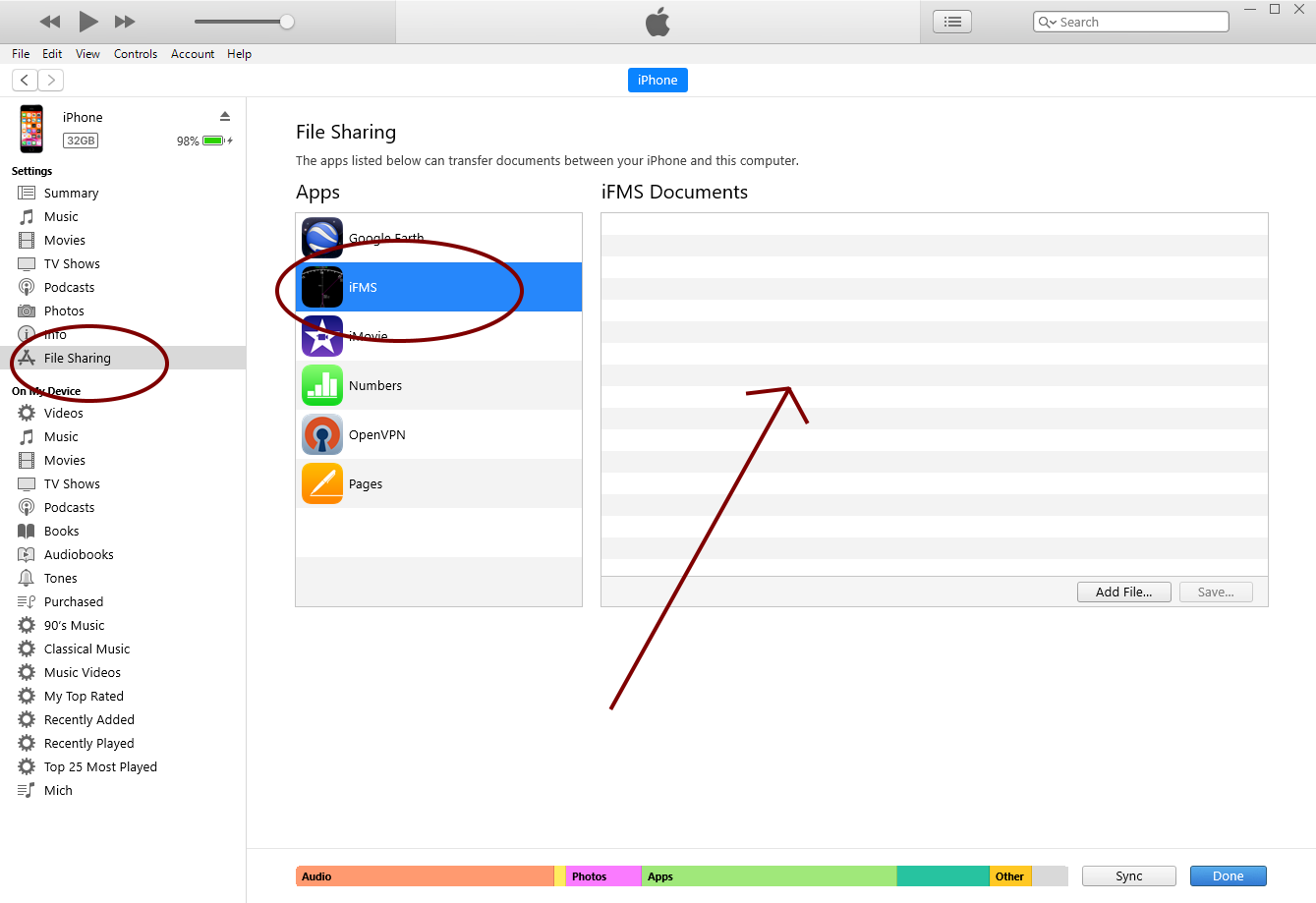Open Movies under Settings
Viewport: 1316px width, 903px height.
(65, 240)
